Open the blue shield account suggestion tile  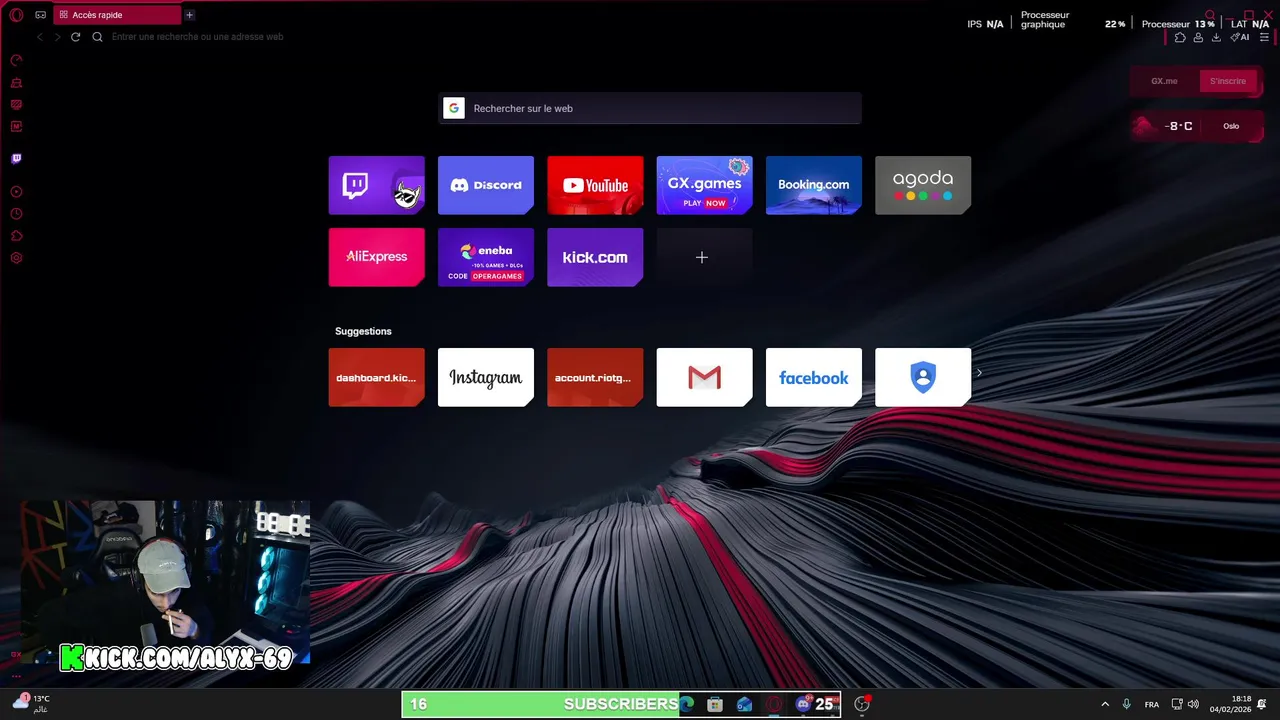point(923,377)
